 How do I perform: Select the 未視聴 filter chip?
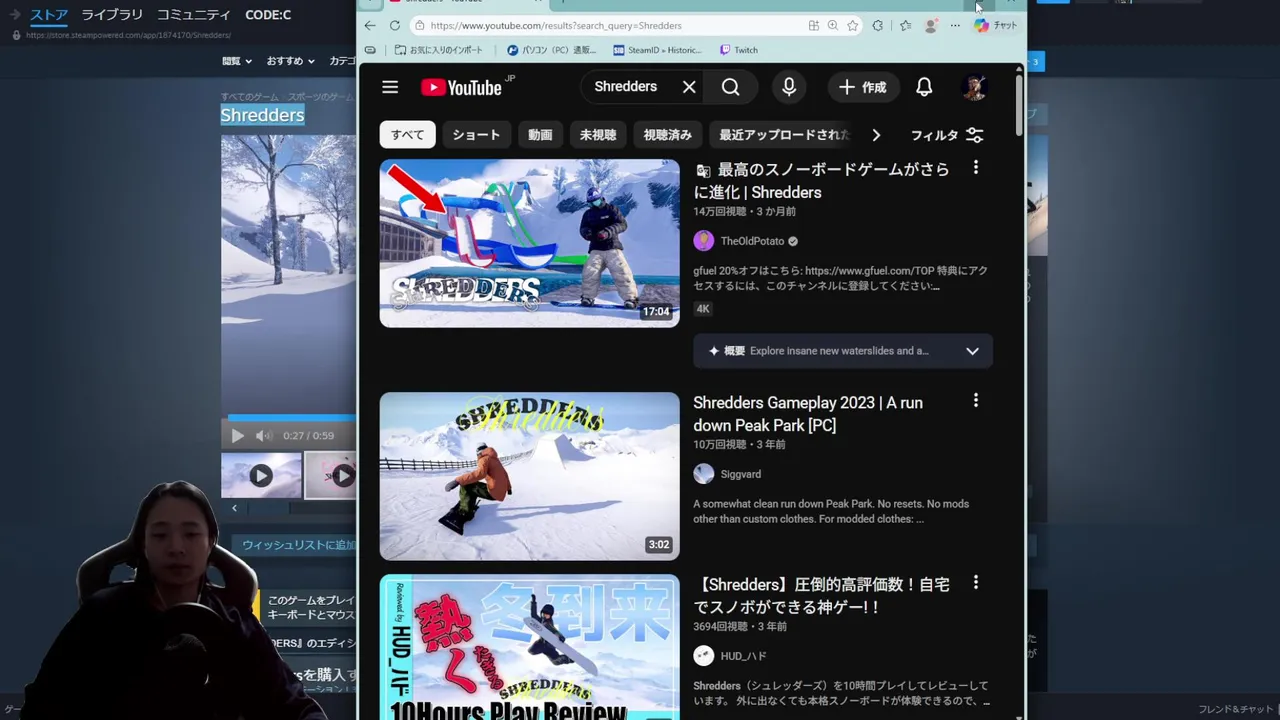pos(598,135)
